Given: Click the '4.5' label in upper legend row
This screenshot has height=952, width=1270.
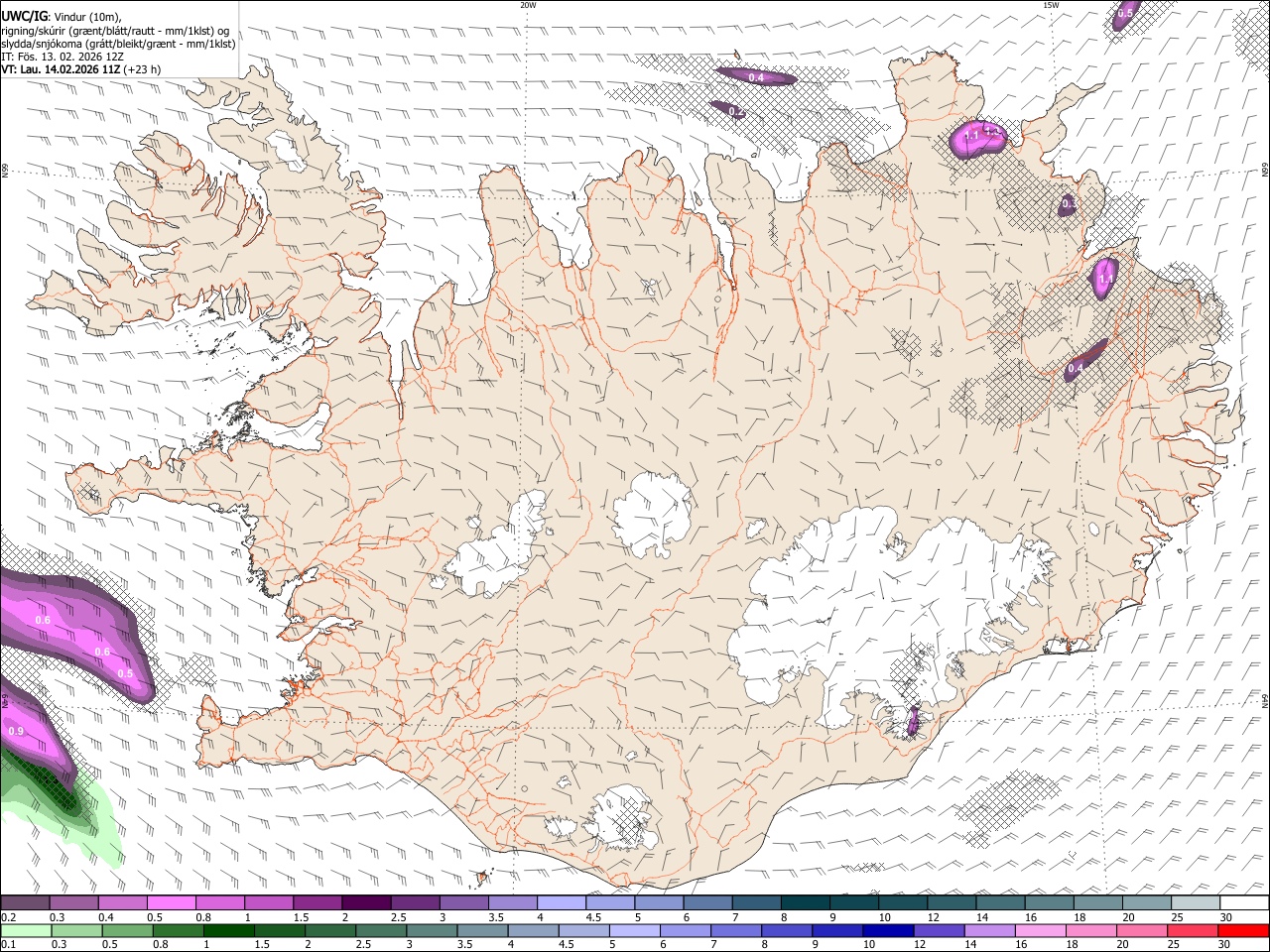Looking at the screenshot, I should tap(593, 917).
